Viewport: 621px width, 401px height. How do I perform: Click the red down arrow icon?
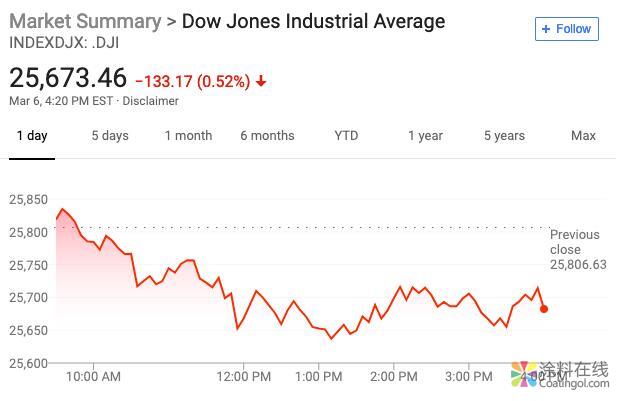pos(261,81)
